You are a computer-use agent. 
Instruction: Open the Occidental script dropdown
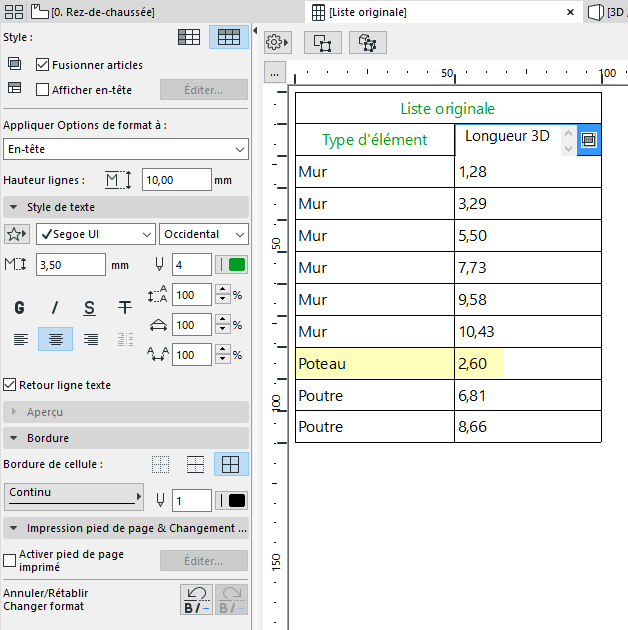(x=204, y=234)
